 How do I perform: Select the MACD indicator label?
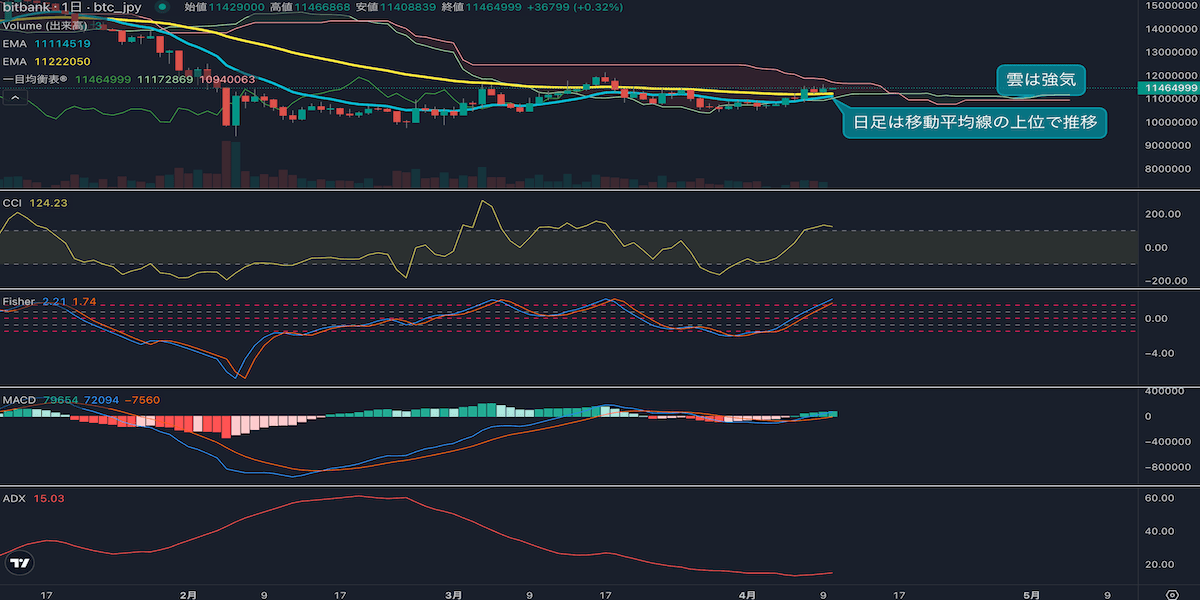tap(18, 400)
